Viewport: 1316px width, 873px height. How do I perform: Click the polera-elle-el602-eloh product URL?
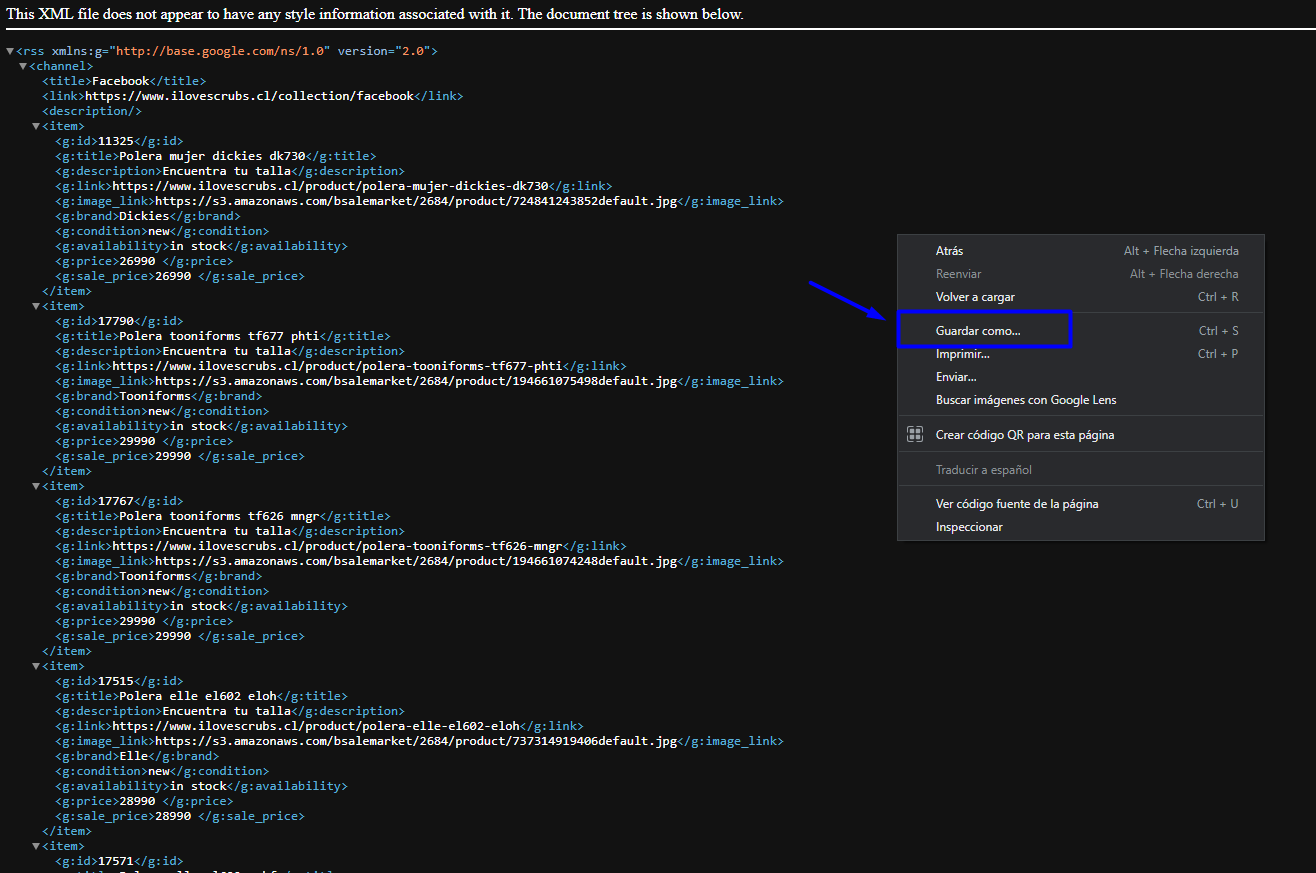tap(316, 726)
